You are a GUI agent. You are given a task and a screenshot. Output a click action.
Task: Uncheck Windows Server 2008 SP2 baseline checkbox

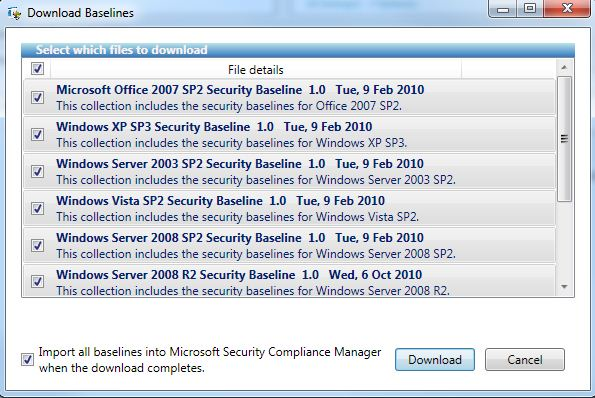(x=38, y=245)
